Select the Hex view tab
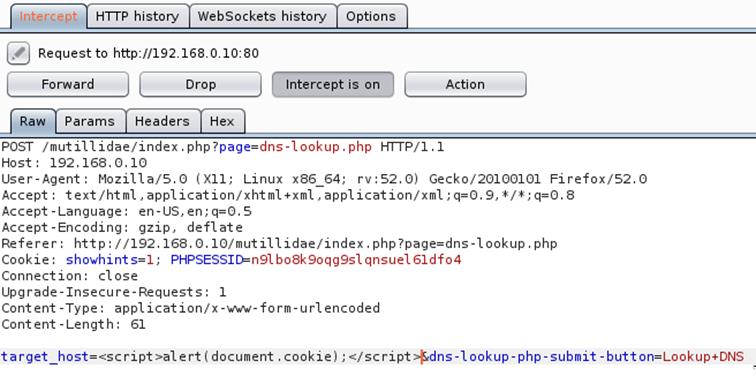Screen dimensions: 756x376 pyautogui.click(x=222, y=121)
